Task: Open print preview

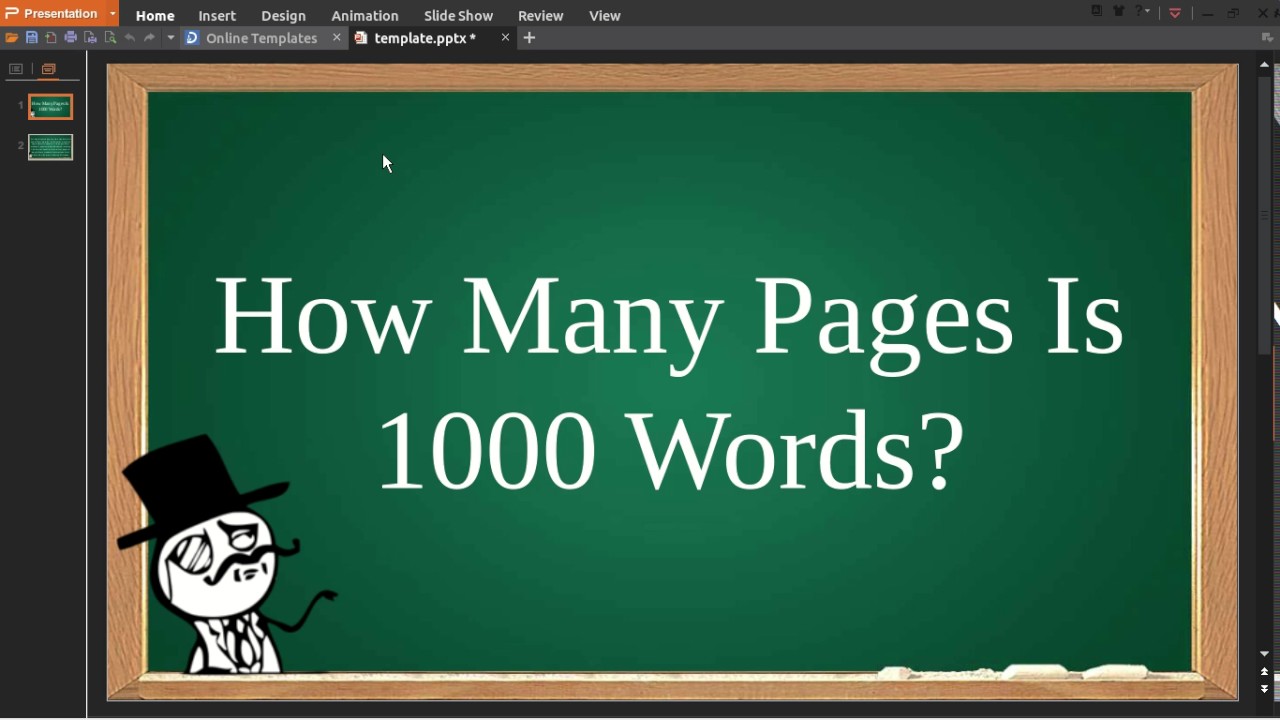Action: pos(110,37)
